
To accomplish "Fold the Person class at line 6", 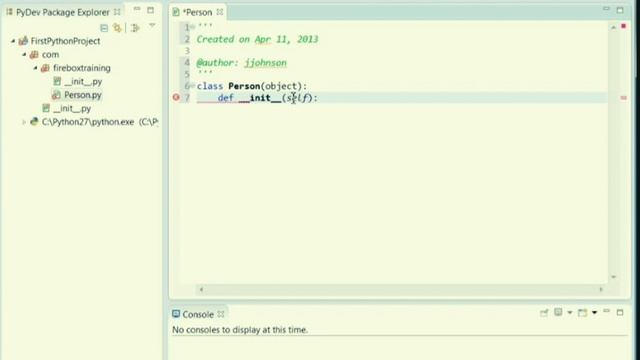I will (193, 86).
